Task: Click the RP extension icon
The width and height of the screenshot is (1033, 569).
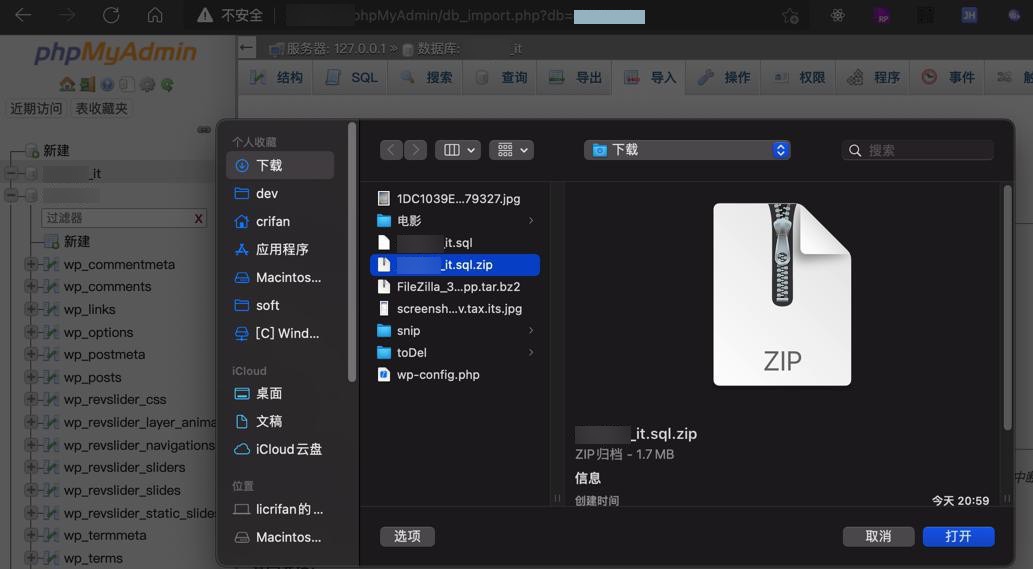Action: (882, 16)
